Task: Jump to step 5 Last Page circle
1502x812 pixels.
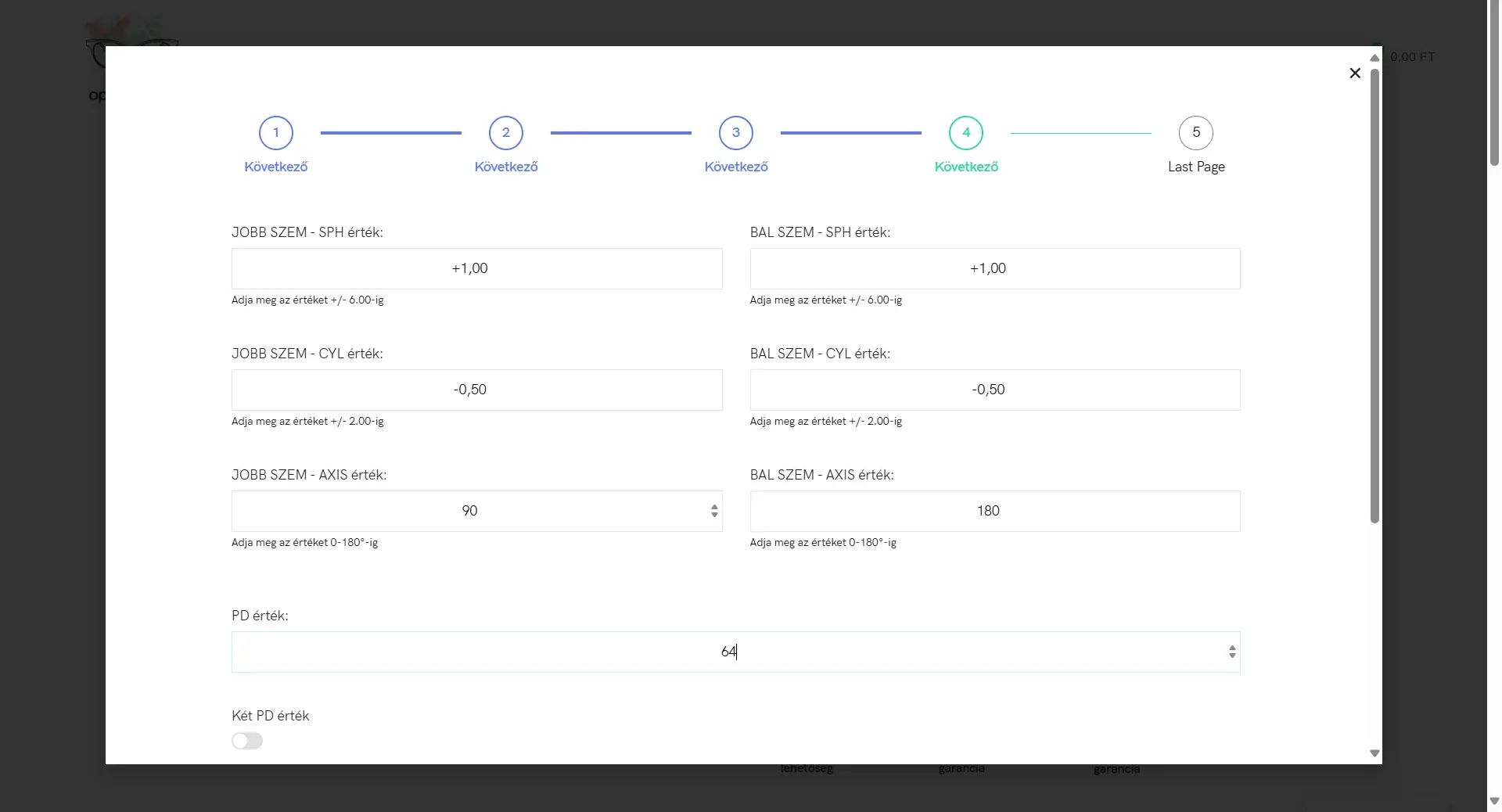Action: [x=1195, y=133]
